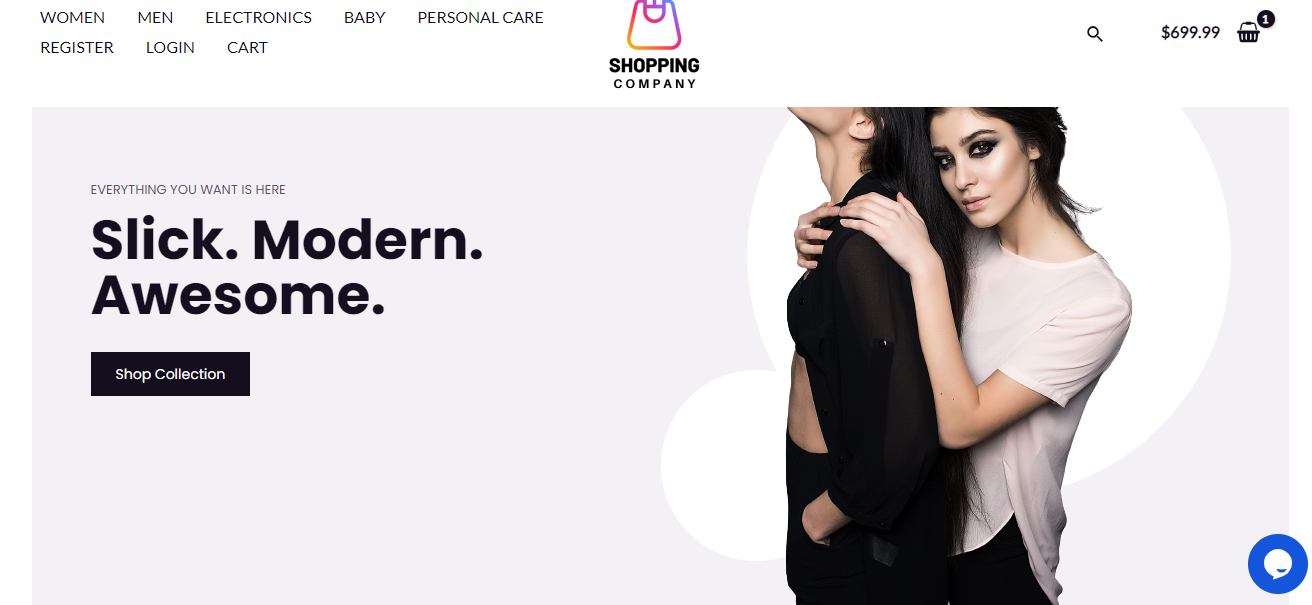Click the $699.99 cart total
The image size is (1312, 605).
pyautogui.click(x=1190, y=32)
